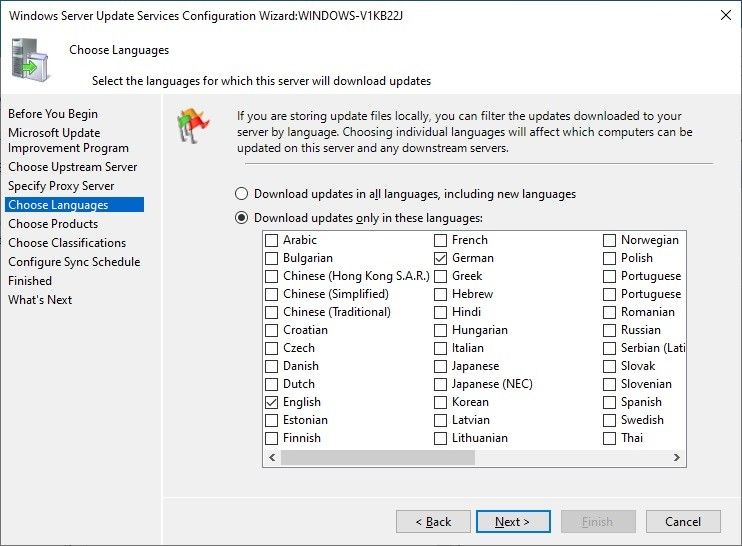Tick the Lithuanian checkbox
This screenshot has height=546, width=742.
click(x=441, y=438)
